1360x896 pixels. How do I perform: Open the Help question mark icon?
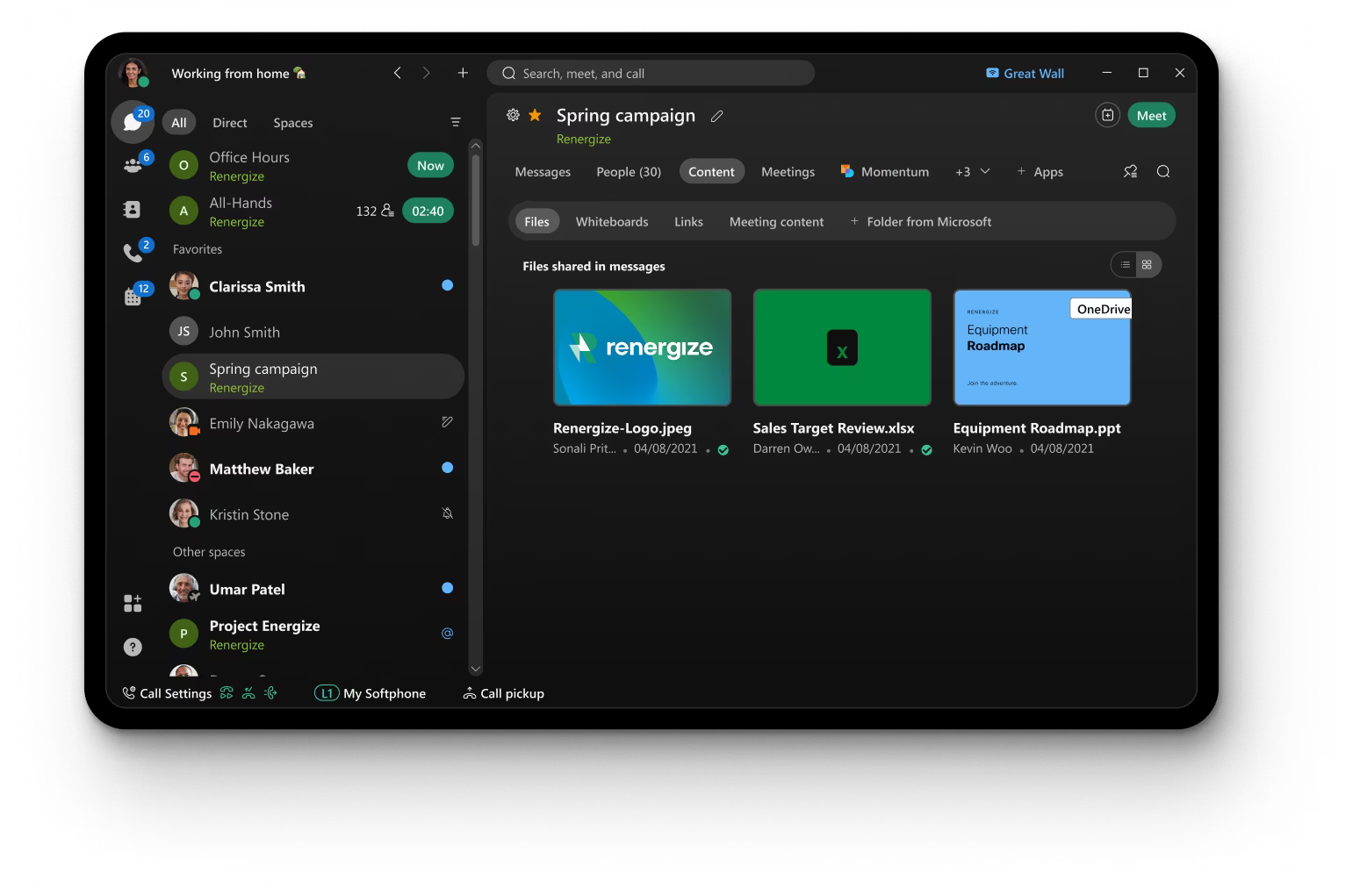click(133, 647)
